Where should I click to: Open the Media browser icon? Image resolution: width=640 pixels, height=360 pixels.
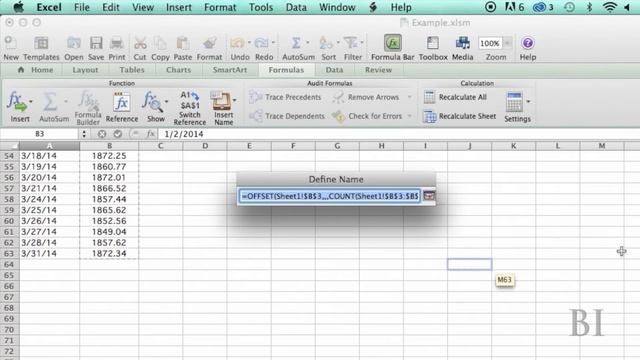pyautogui.click(x=462, y=43)
